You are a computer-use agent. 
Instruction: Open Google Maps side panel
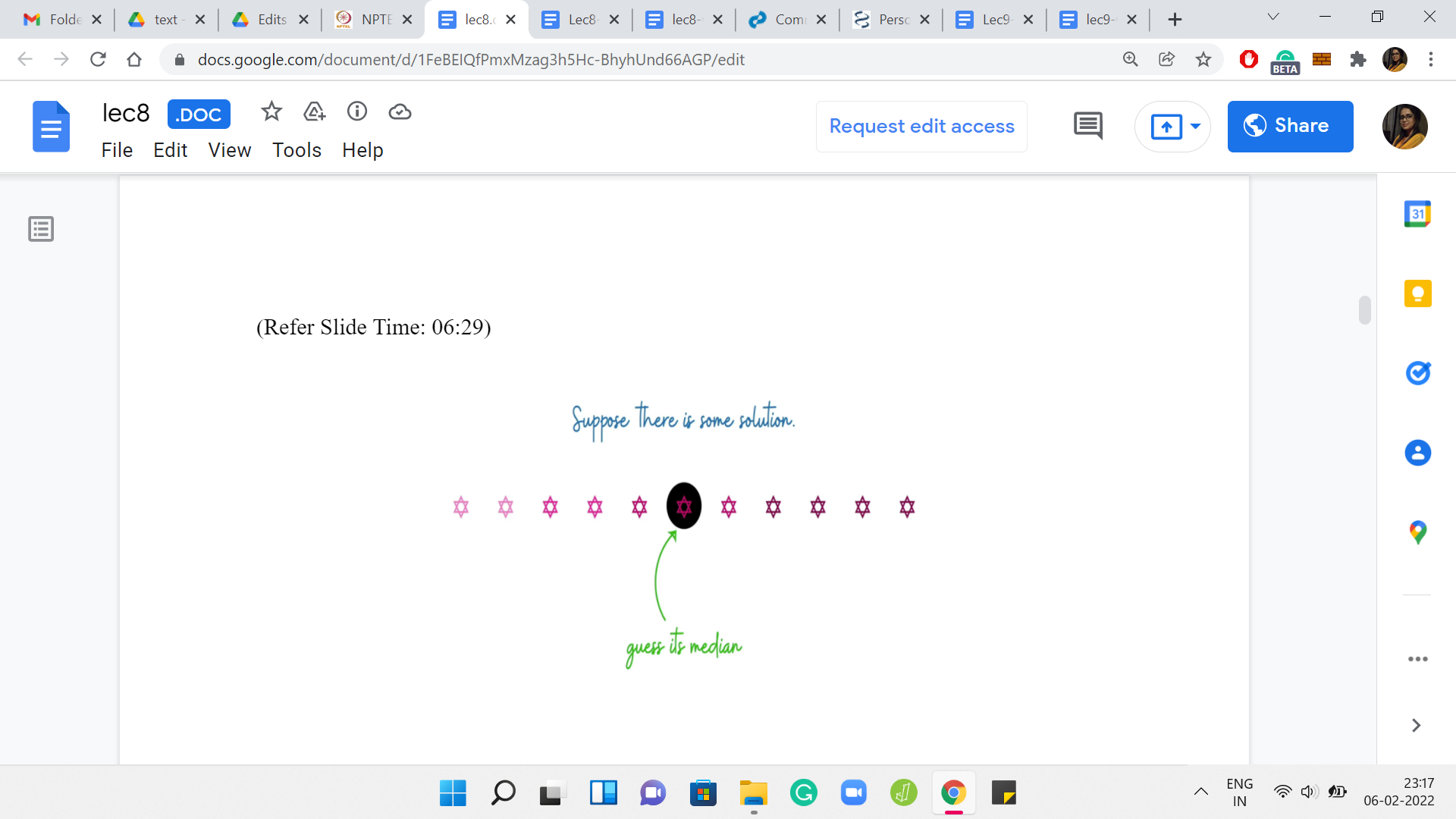(1417, 532)
